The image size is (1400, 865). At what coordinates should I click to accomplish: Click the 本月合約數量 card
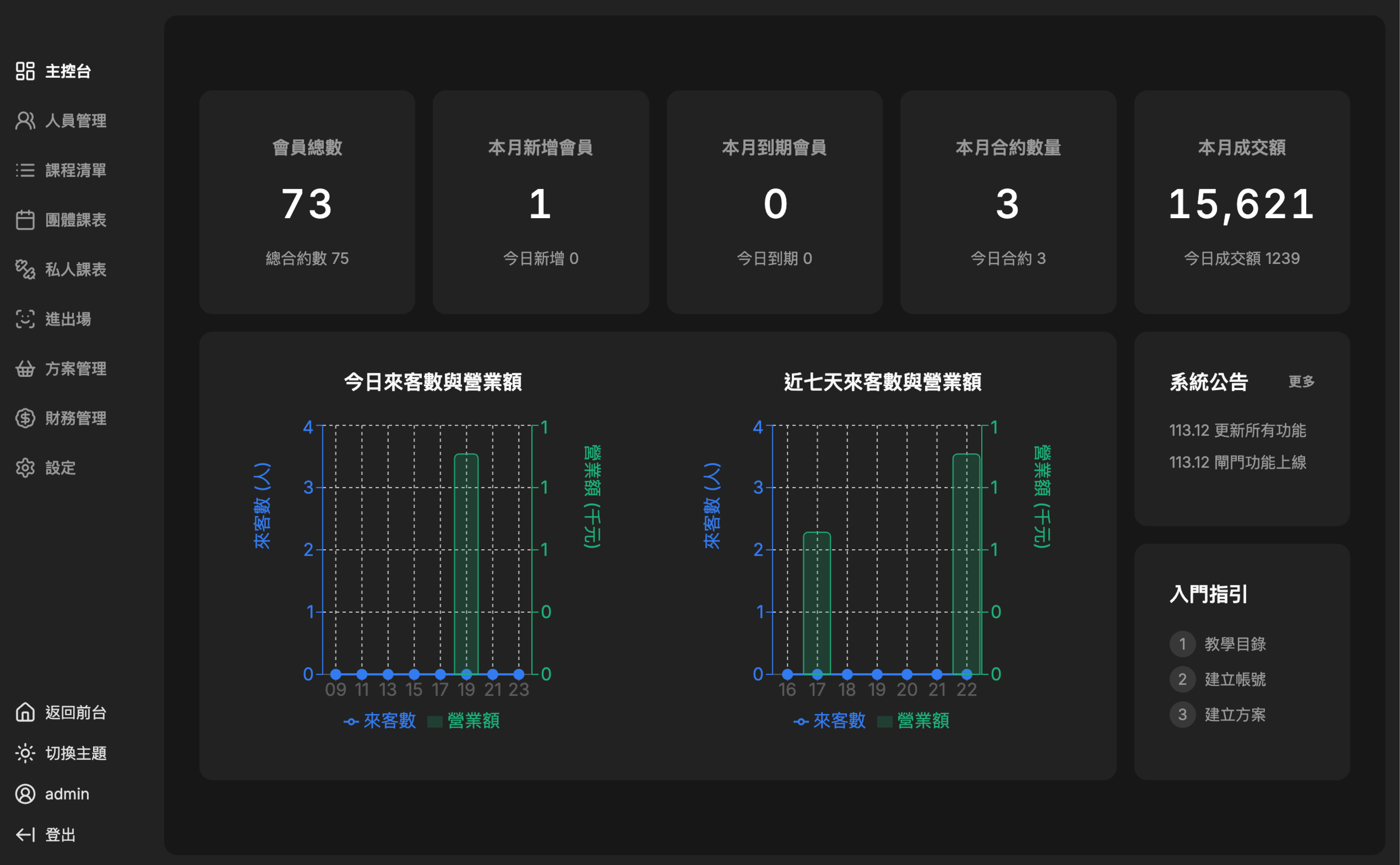click(1008, 202)
